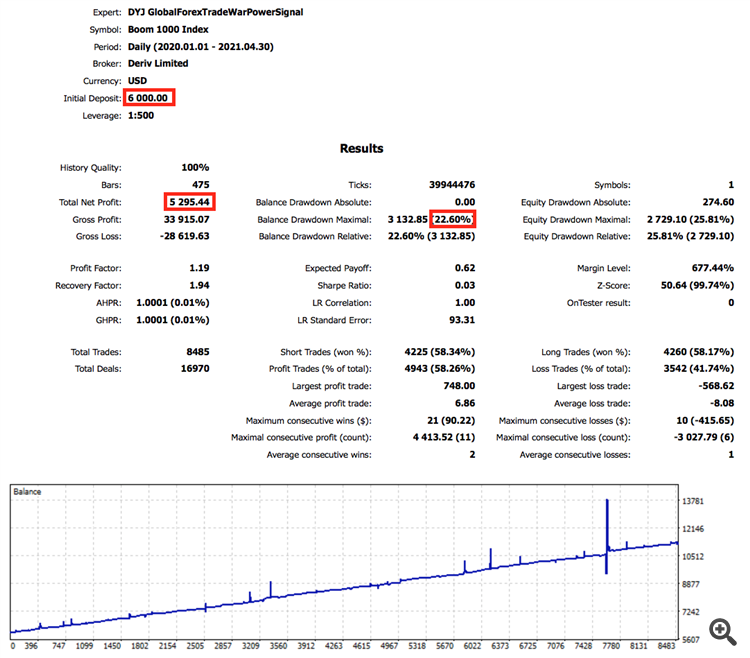Select the OnTester result value 0

point(731,303)
